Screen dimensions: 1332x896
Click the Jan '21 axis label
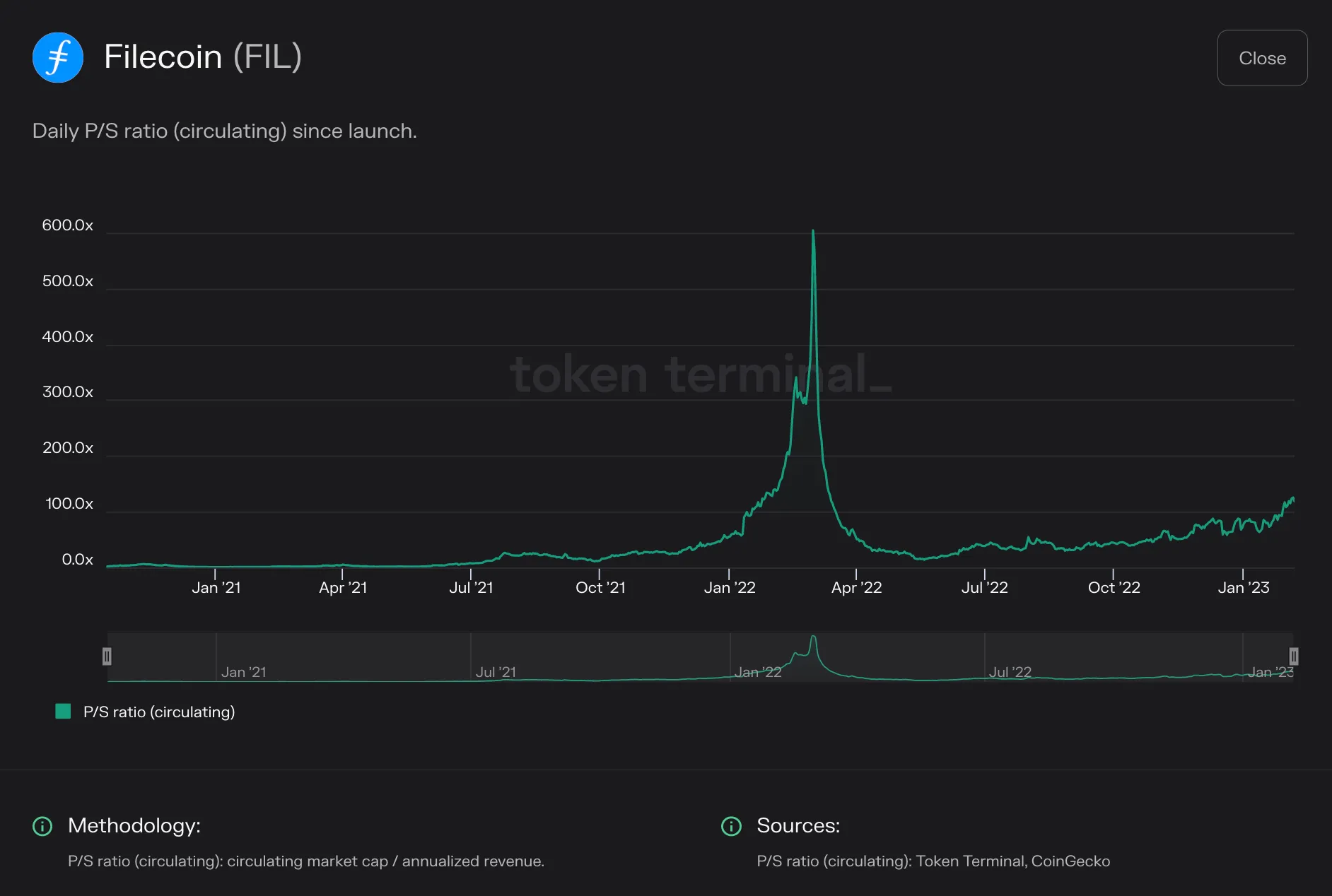pos(216,587)
